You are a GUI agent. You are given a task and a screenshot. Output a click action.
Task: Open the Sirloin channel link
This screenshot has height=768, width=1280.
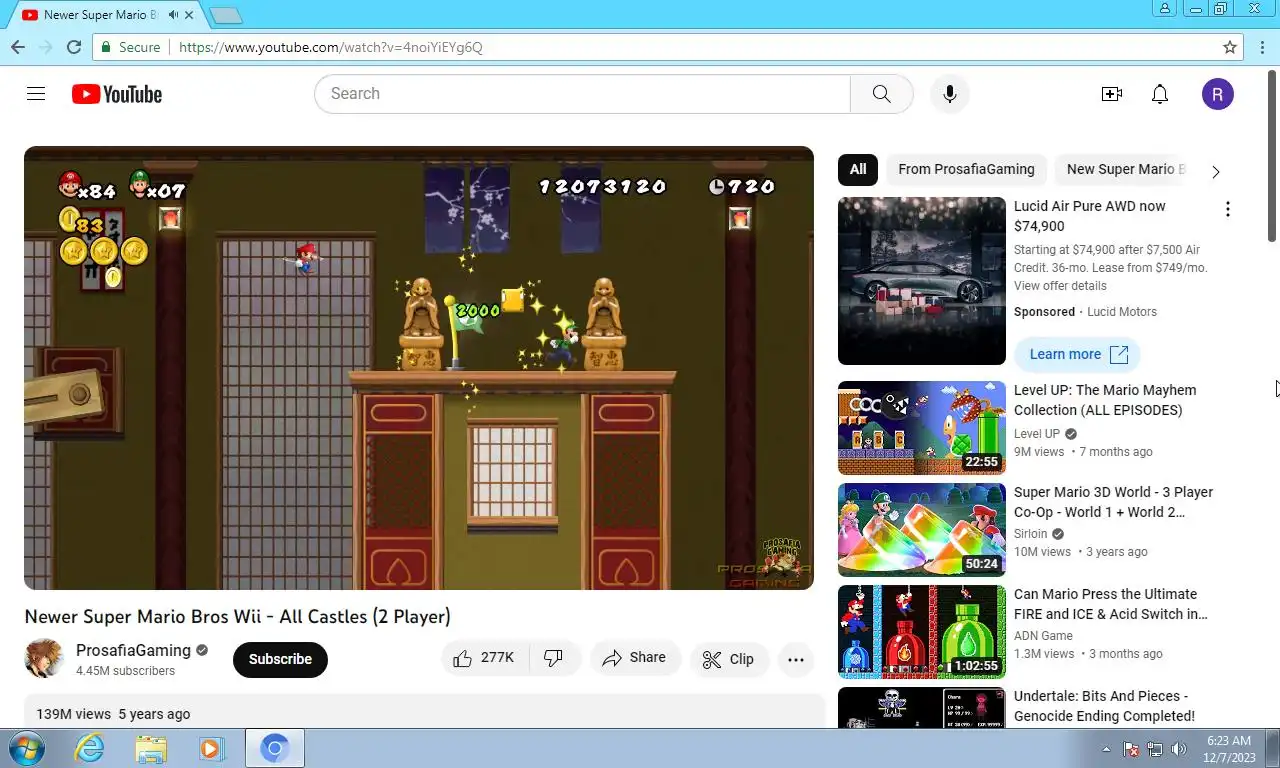[1030, 534]
